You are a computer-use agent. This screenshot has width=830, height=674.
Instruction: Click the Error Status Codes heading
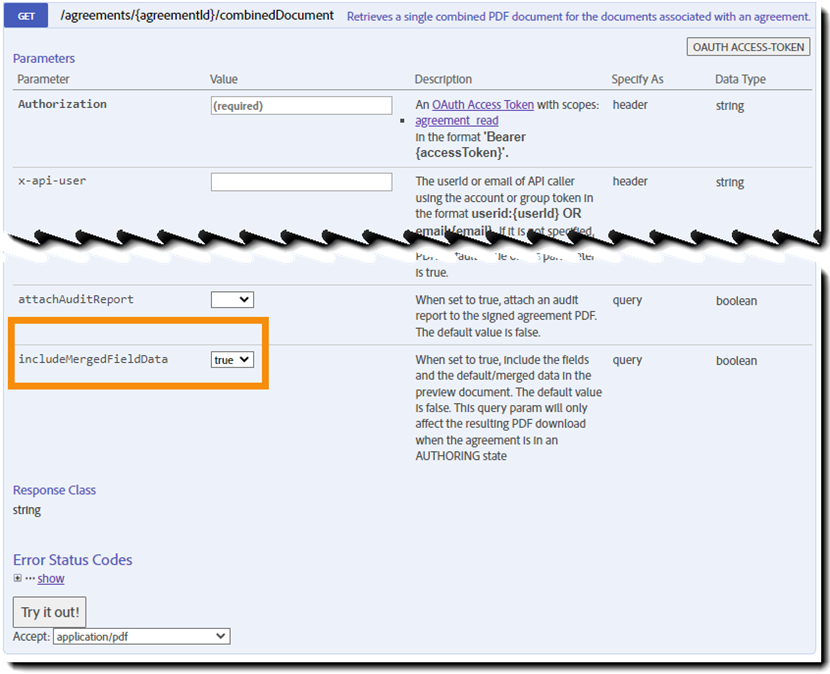[x=72, y=560]
